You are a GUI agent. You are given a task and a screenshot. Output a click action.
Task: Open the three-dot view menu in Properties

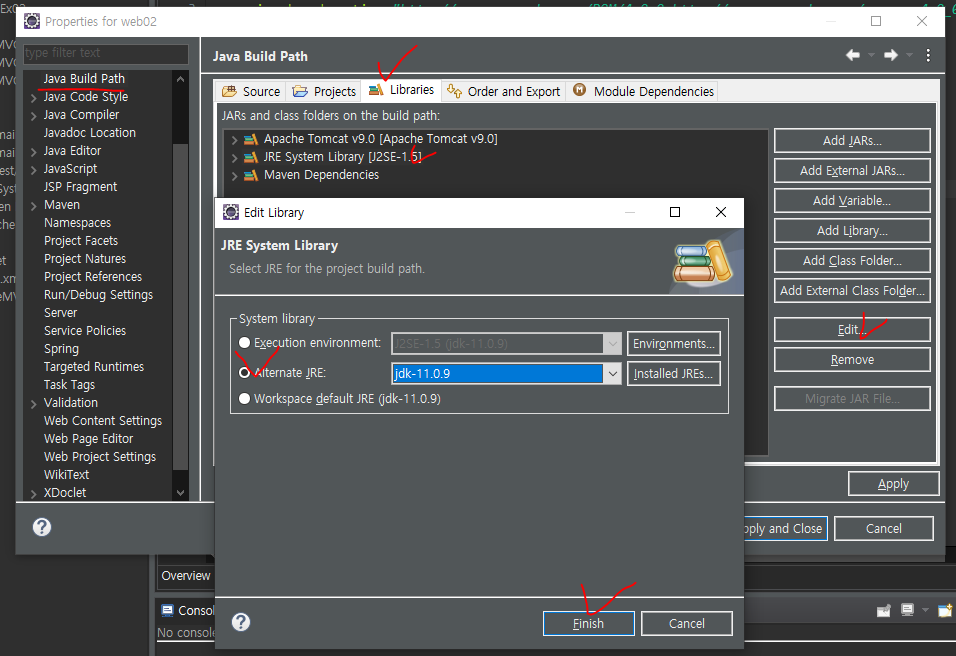click(x=928, y=55)
